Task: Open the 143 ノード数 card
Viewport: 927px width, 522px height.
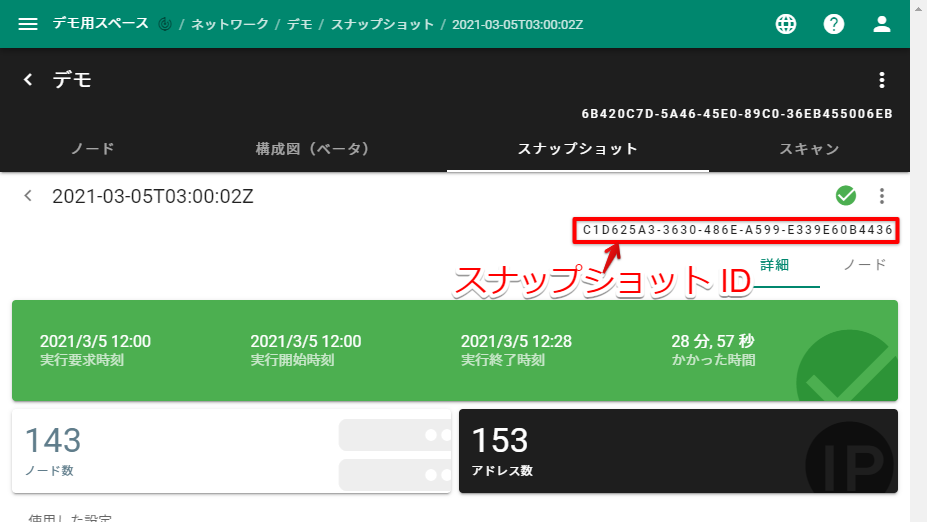Action: click(x=231, y=450)
